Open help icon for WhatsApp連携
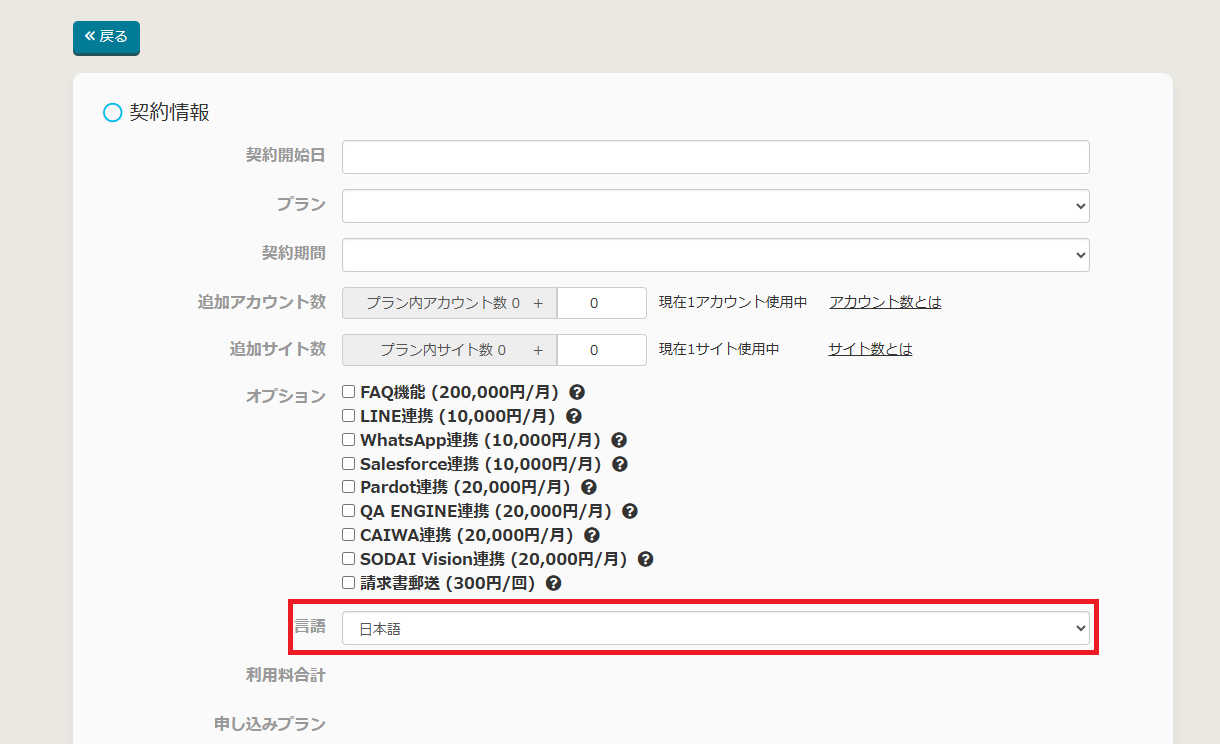 click(619, 440)
